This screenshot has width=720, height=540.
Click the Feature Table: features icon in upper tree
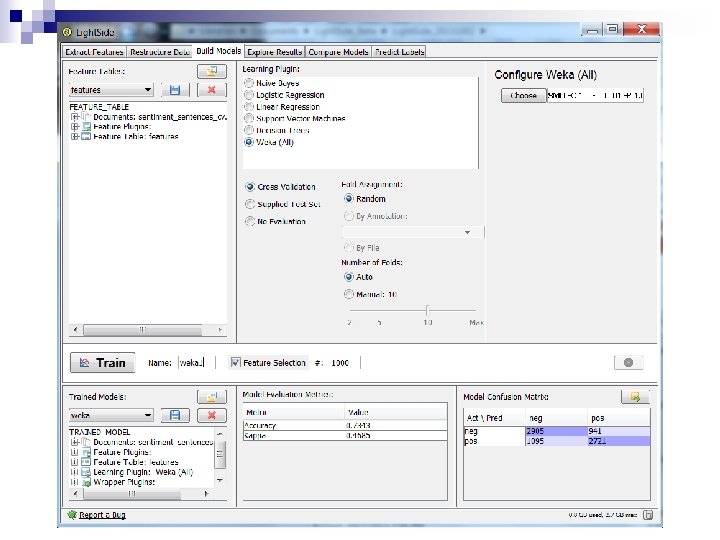pos(86,136)
